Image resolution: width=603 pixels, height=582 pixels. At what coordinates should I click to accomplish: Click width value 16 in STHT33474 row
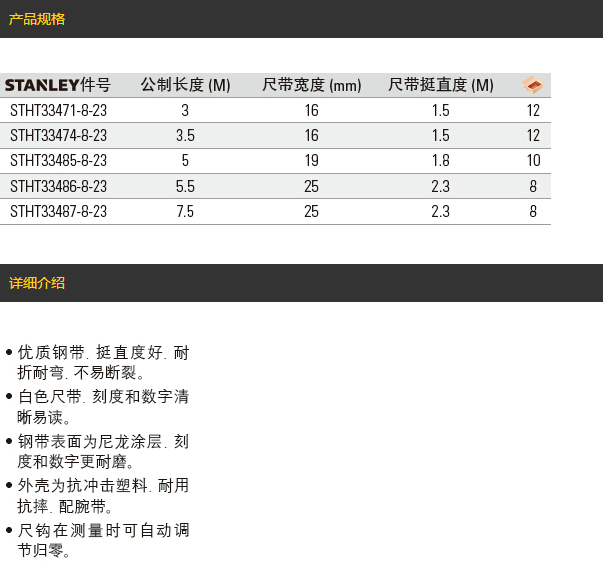[311, 135]
